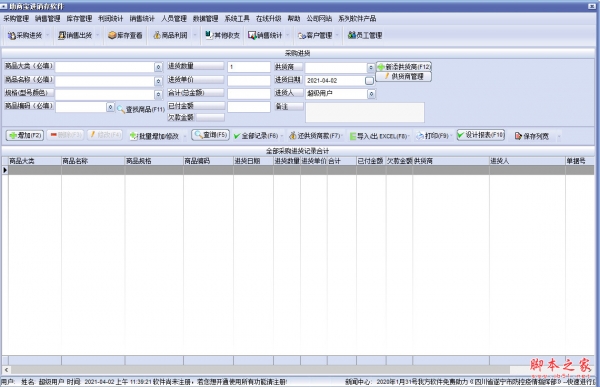The height and width of the screenshot is (387, 600).
Task: Open 员工管理 toolbar item
Action: [365, 36]
